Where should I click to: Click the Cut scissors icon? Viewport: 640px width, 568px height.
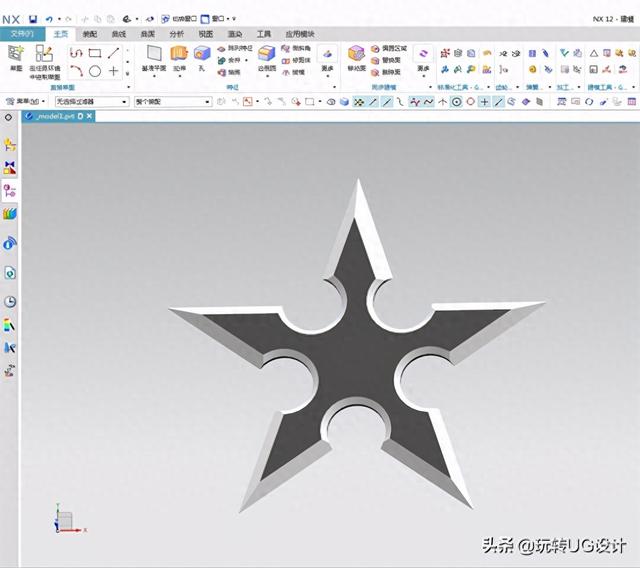pos(85,19)
